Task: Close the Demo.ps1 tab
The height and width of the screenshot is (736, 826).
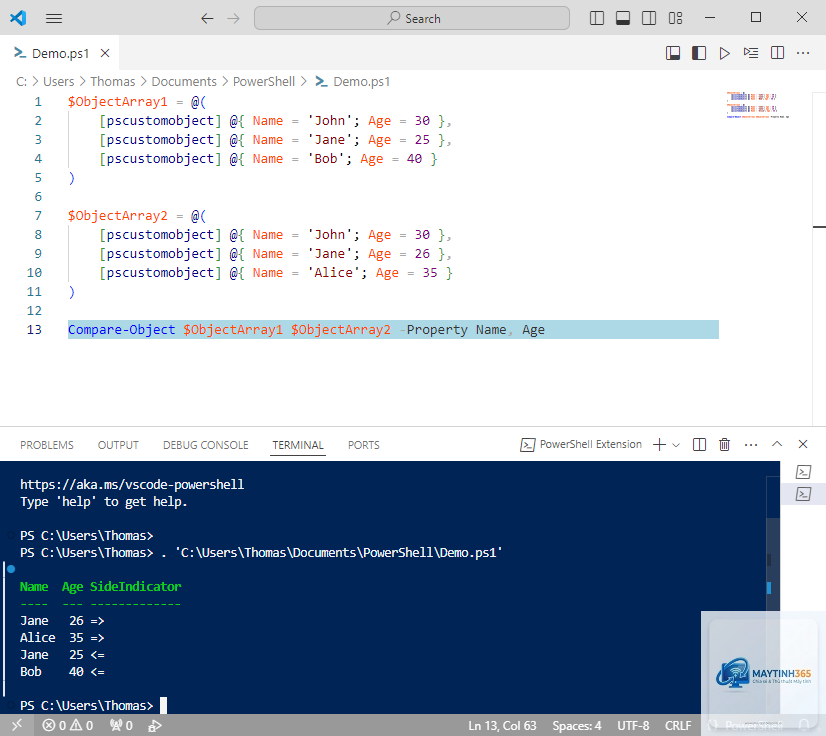Action: pos(105,53)
